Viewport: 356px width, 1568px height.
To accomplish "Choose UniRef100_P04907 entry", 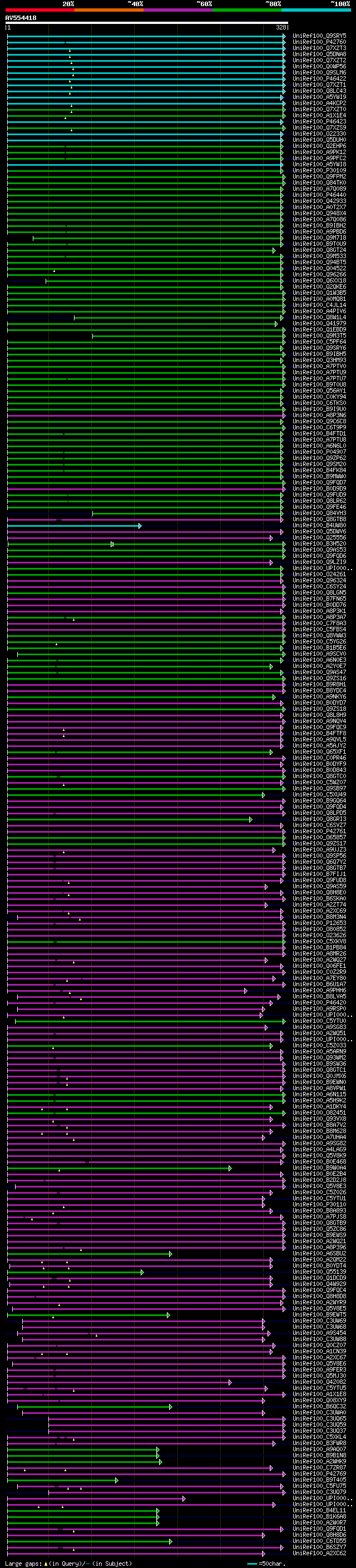I will point(319,452).
